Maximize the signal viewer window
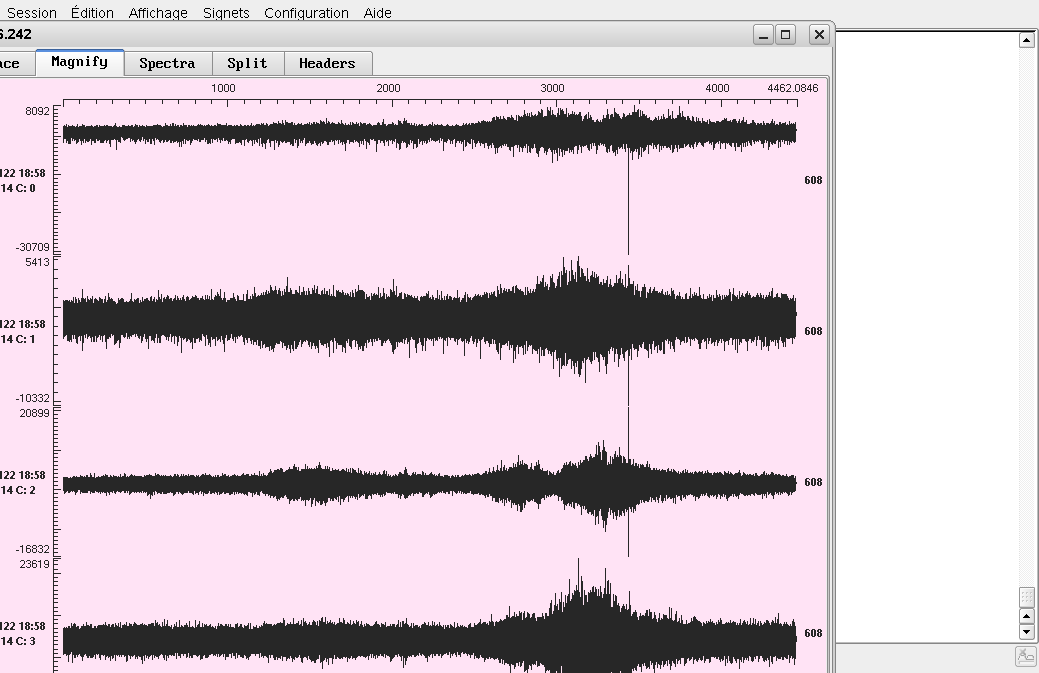 pyautogui.click(x=786, y=35)
